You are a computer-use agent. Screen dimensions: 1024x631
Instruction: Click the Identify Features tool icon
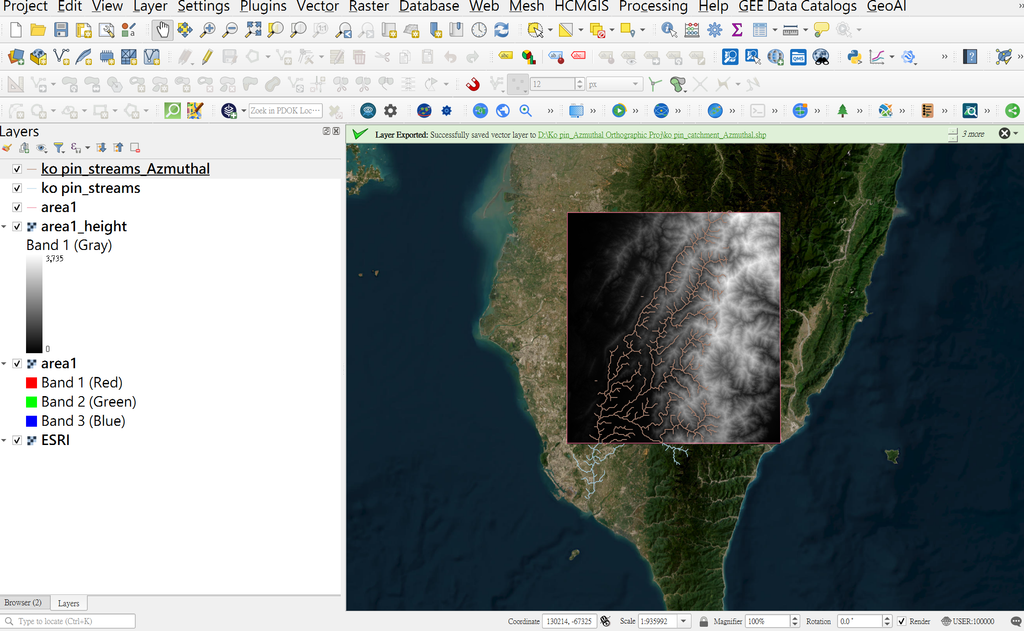(x=669, y=30)
